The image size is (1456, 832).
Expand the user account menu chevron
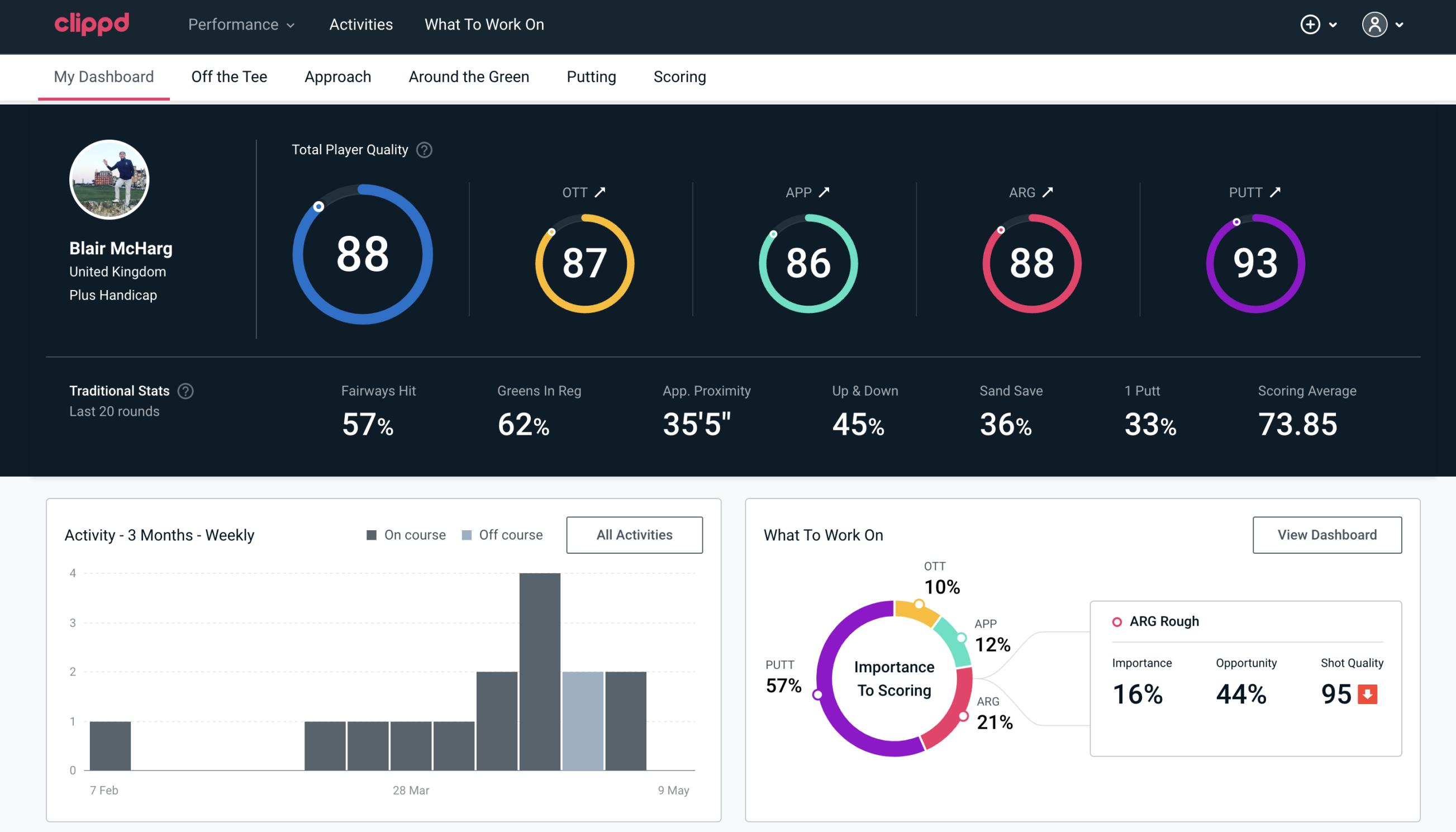coord(1400,25)
